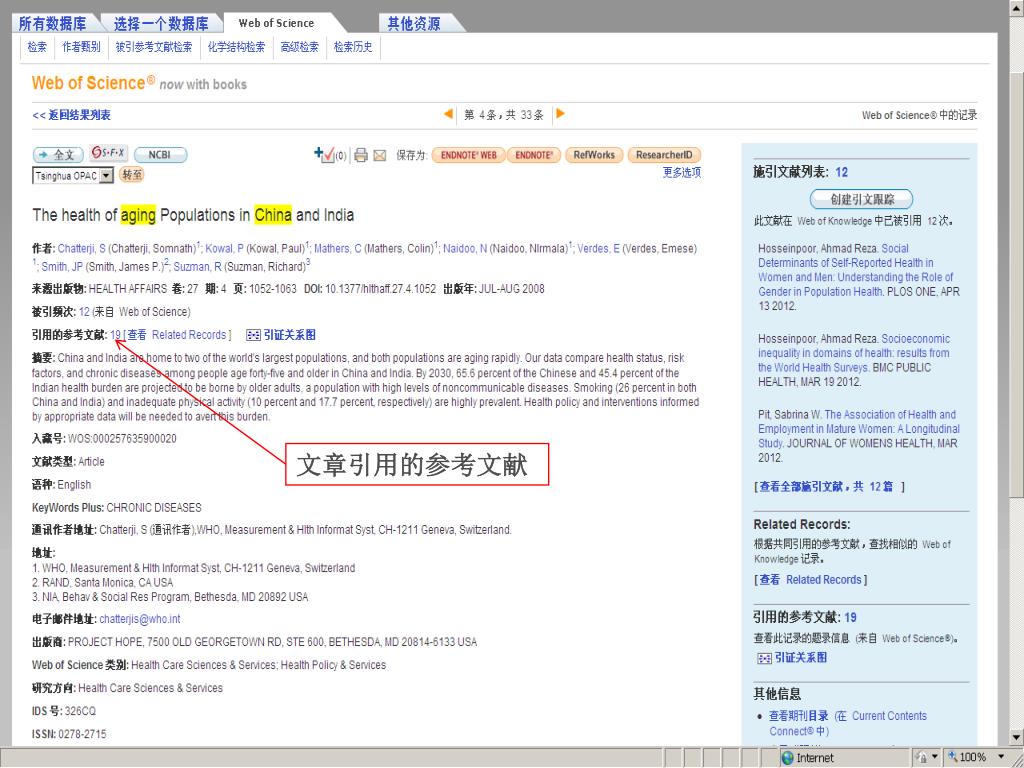The width and height of the screenshot is (1024, 768).
Task: Click KeyWords Plus value CHRONIC DISEASES
Action: pyautogui.click(x=154, y=508)
